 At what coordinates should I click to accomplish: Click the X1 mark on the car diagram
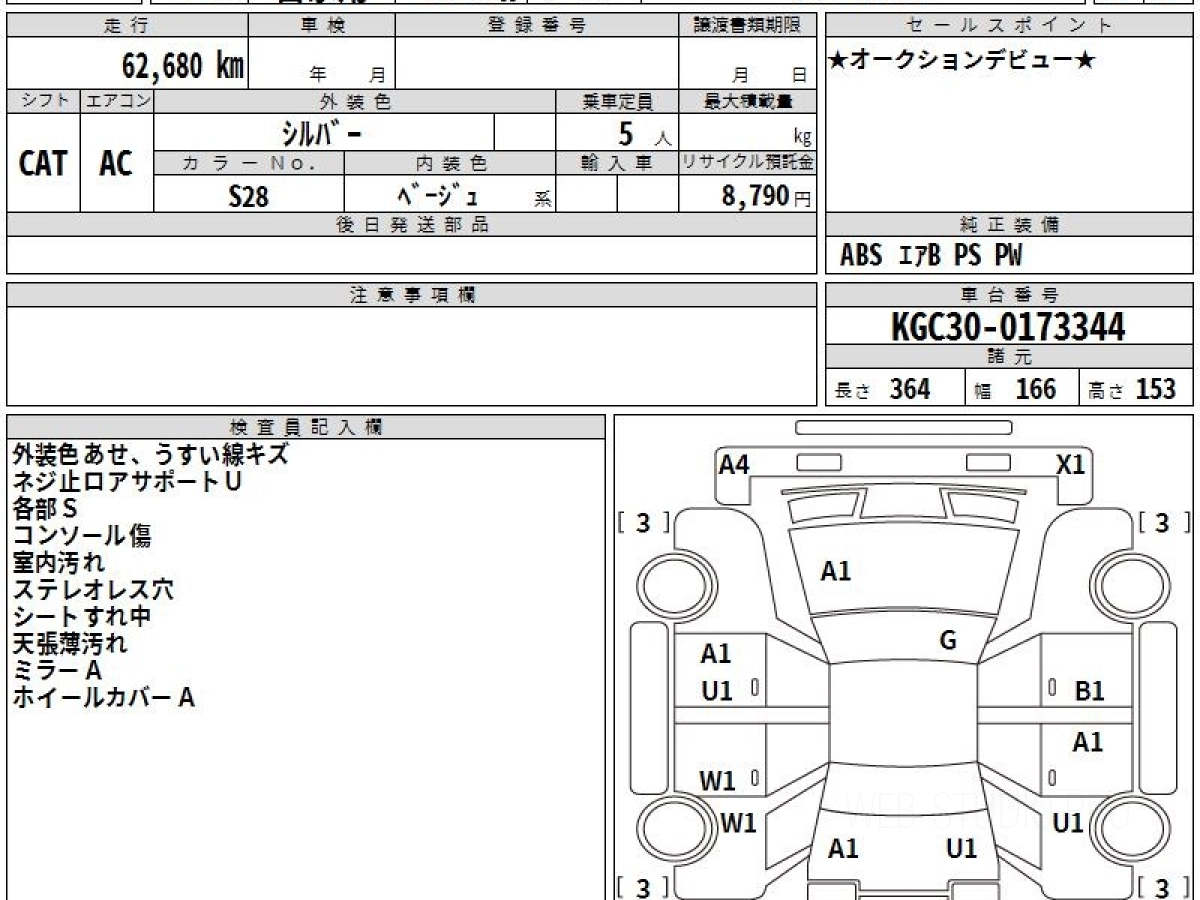pos(1070,464)
